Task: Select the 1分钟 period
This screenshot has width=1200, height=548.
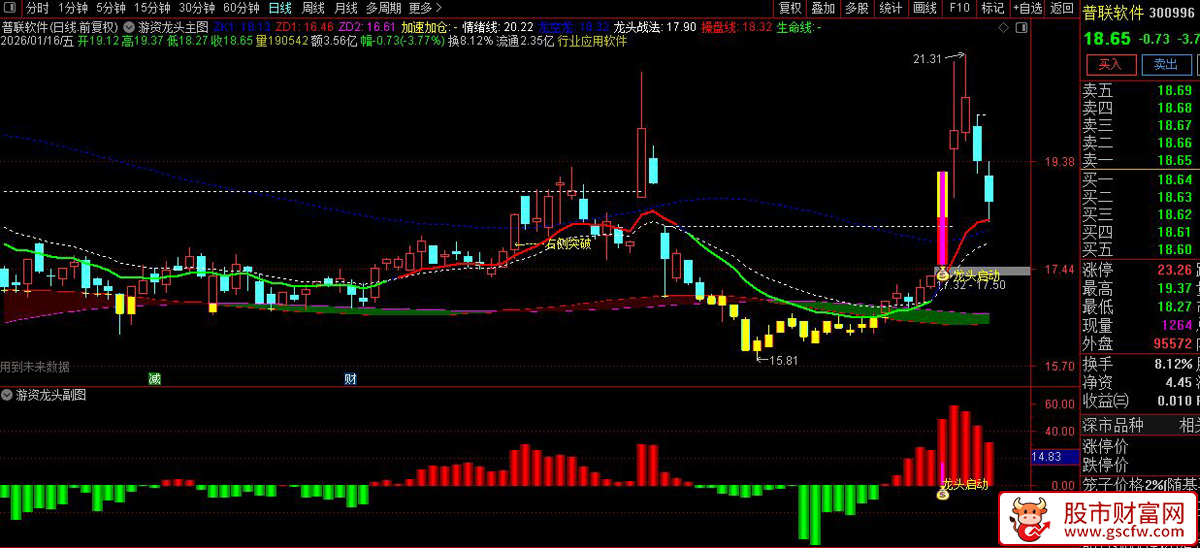Action: [74, 8]
